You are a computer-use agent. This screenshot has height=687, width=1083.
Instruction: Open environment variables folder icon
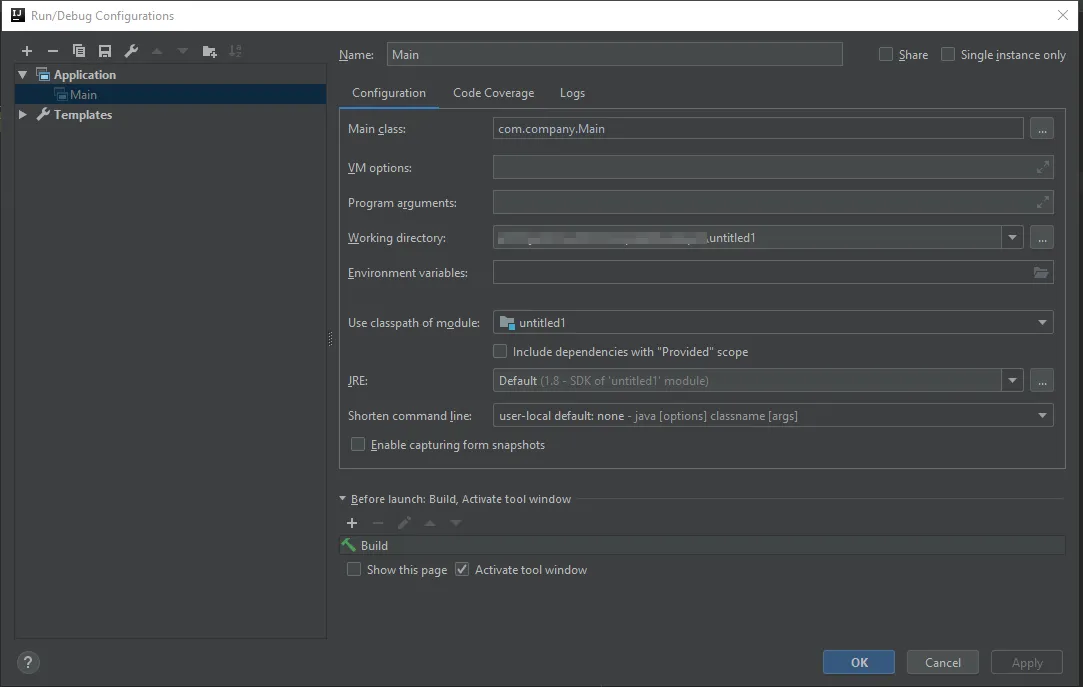[x=1041, y=273]
